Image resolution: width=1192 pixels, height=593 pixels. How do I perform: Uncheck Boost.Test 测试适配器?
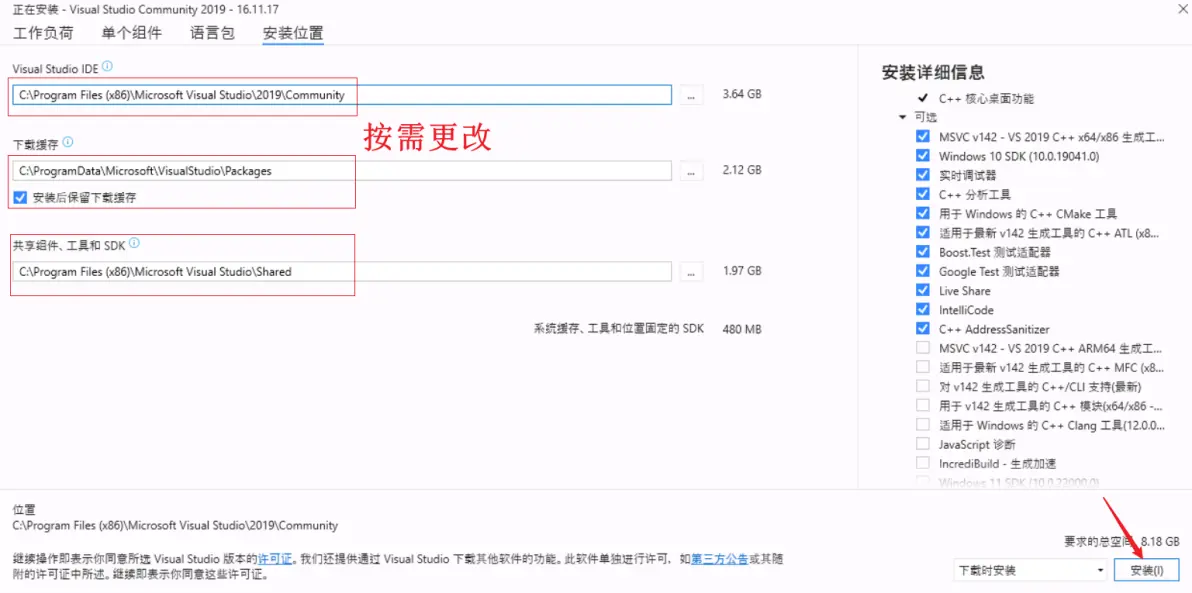[x=923, y=252]
